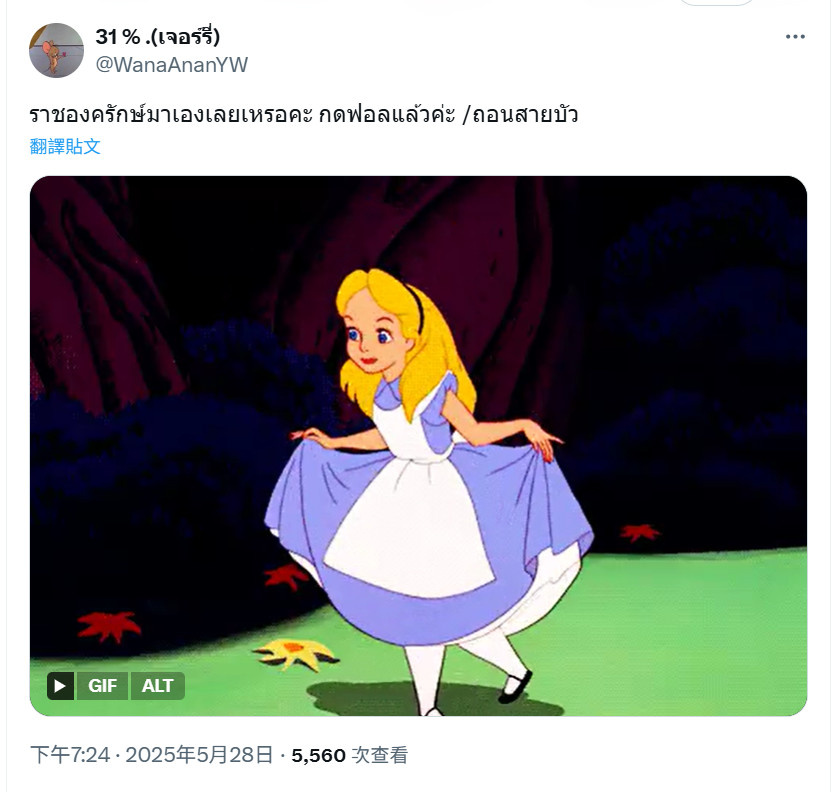
Task: Click the yellow star leaf in the GIF
Action: pos(295,653)
